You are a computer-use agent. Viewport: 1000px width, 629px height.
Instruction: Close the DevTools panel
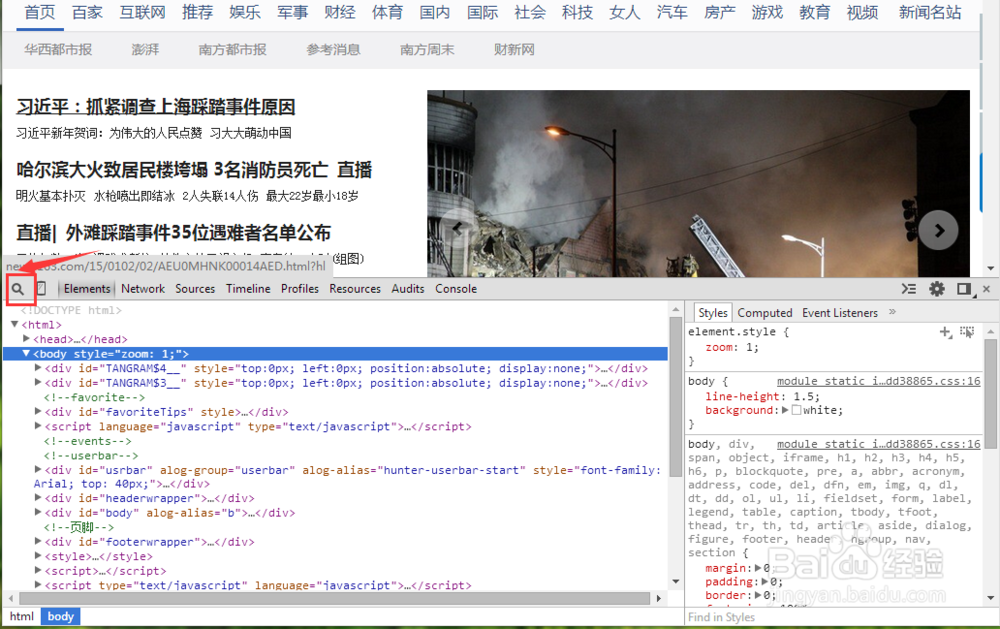(x=987, y=289)
